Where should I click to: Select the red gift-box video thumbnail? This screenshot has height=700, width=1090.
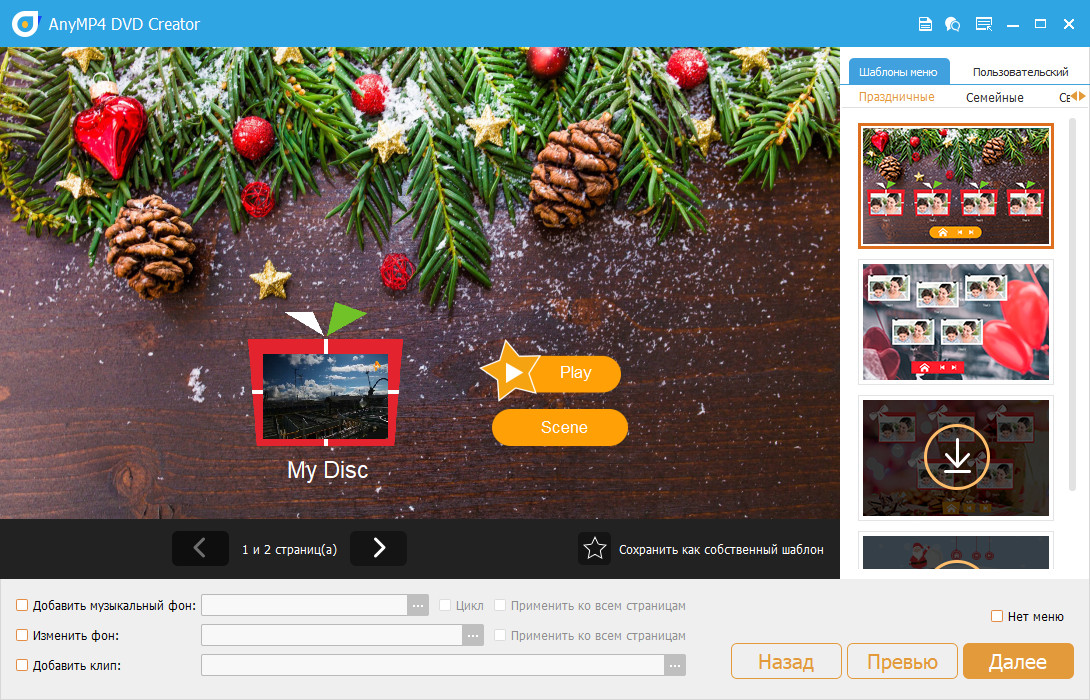tap(325, 393)
